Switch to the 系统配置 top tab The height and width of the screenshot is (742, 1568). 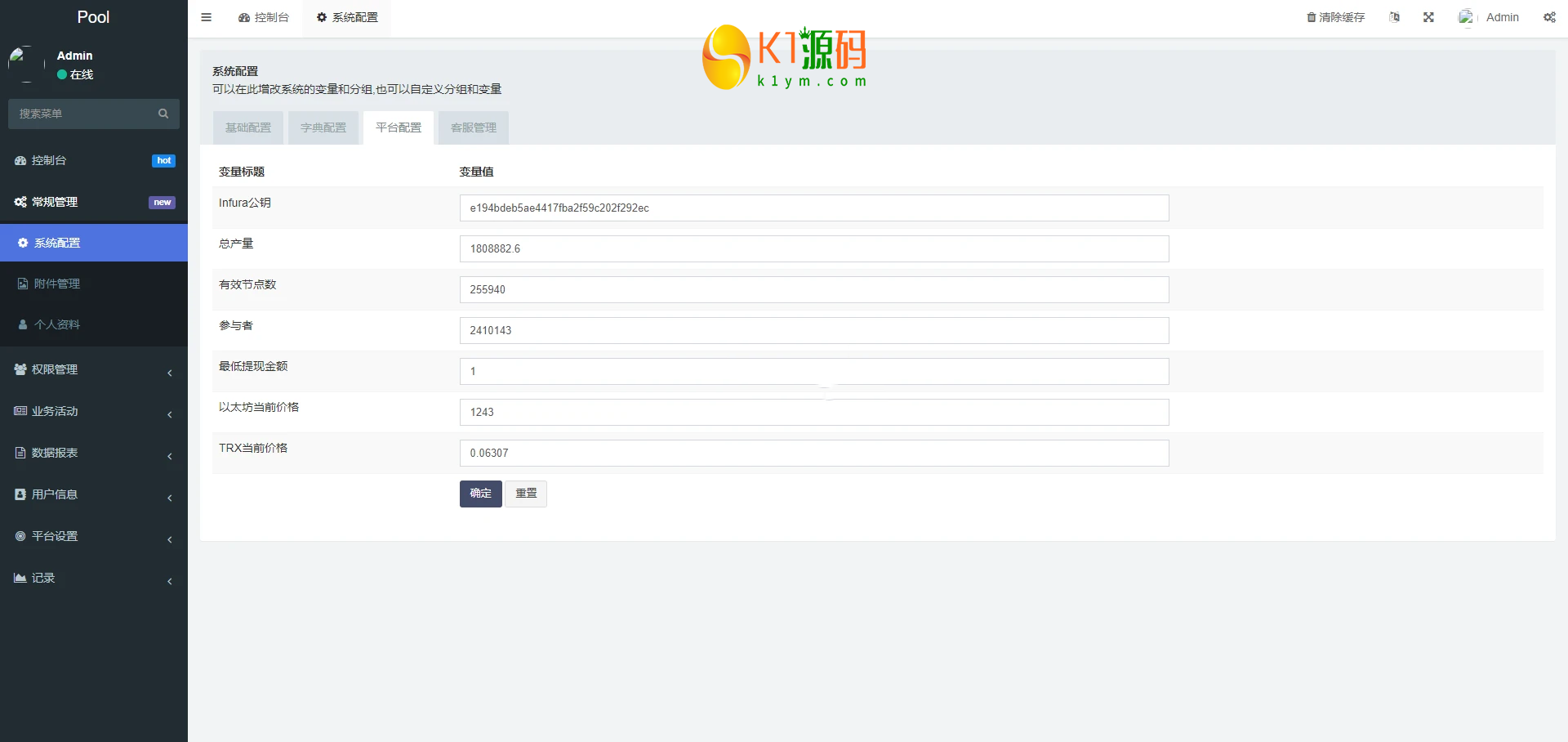(347, 17)
